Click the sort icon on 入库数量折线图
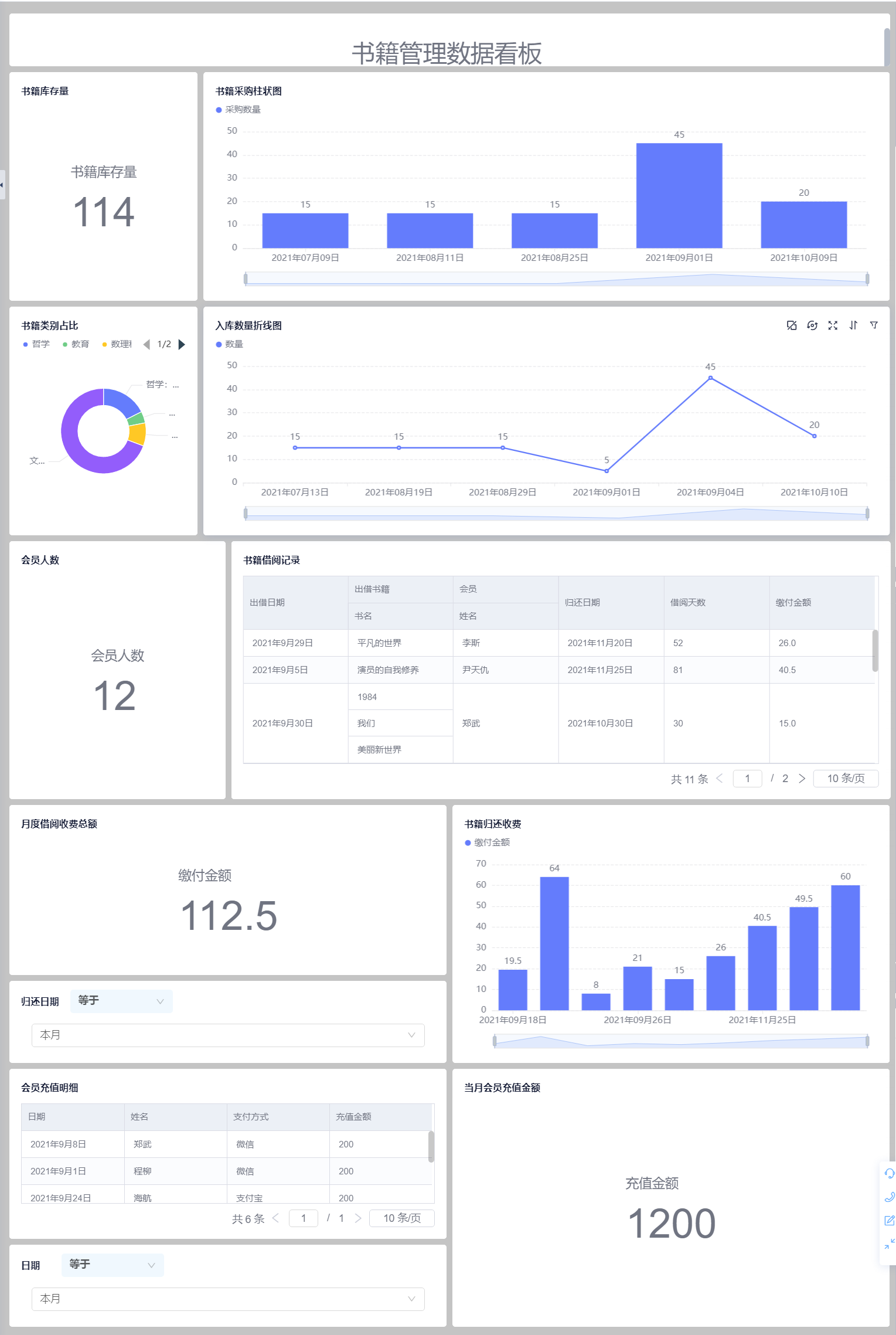Viewport: 896px width, 1335px height. coord(853,325)
